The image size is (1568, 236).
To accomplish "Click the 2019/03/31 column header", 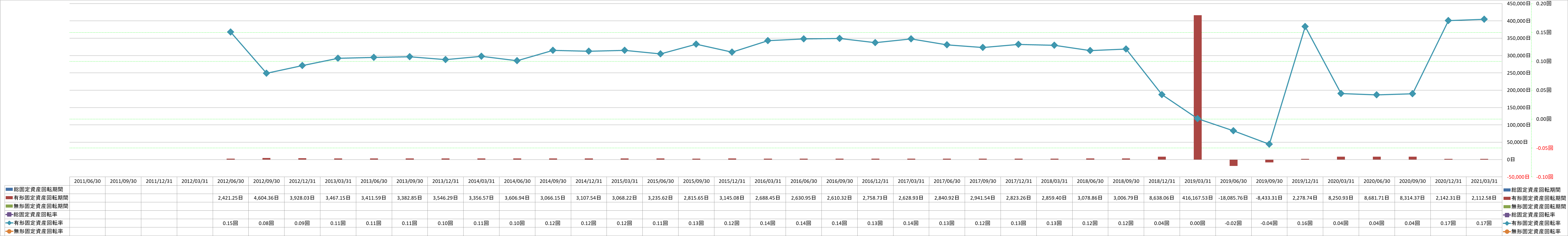I will click(x=1197, y=181).
